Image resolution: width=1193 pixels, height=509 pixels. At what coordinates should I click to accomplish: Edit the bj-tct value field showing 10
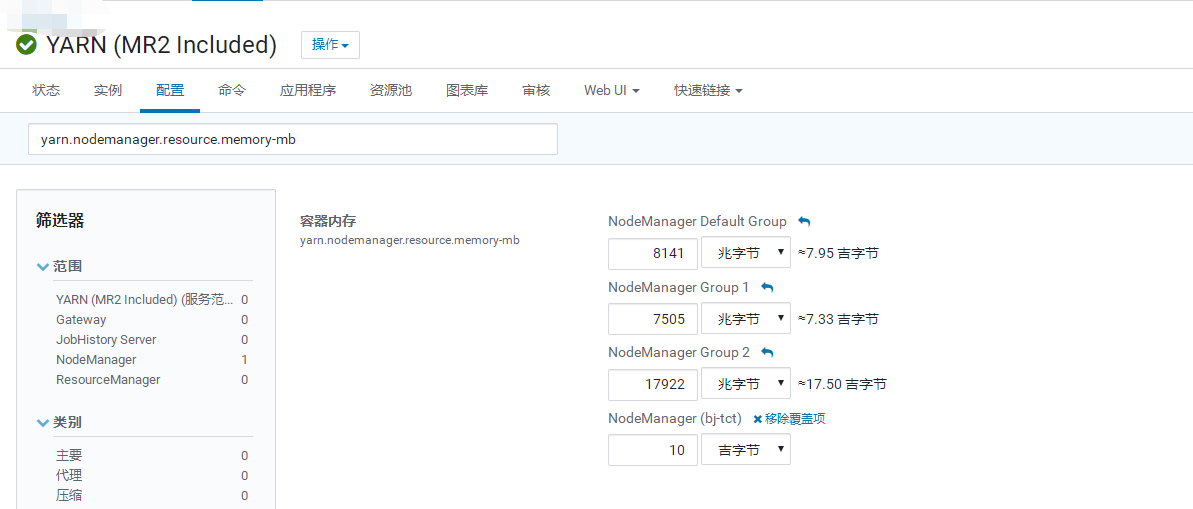653,450
